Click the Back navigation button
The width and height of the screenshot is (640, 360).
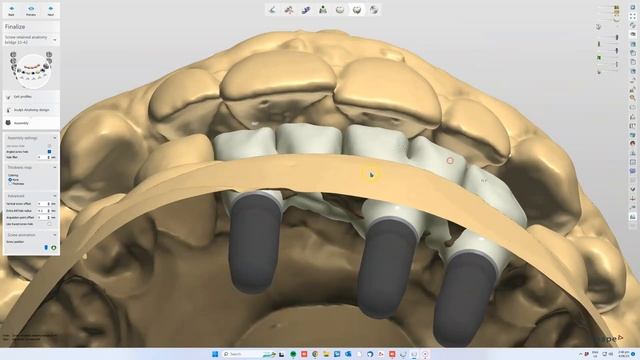coord(11,10)
